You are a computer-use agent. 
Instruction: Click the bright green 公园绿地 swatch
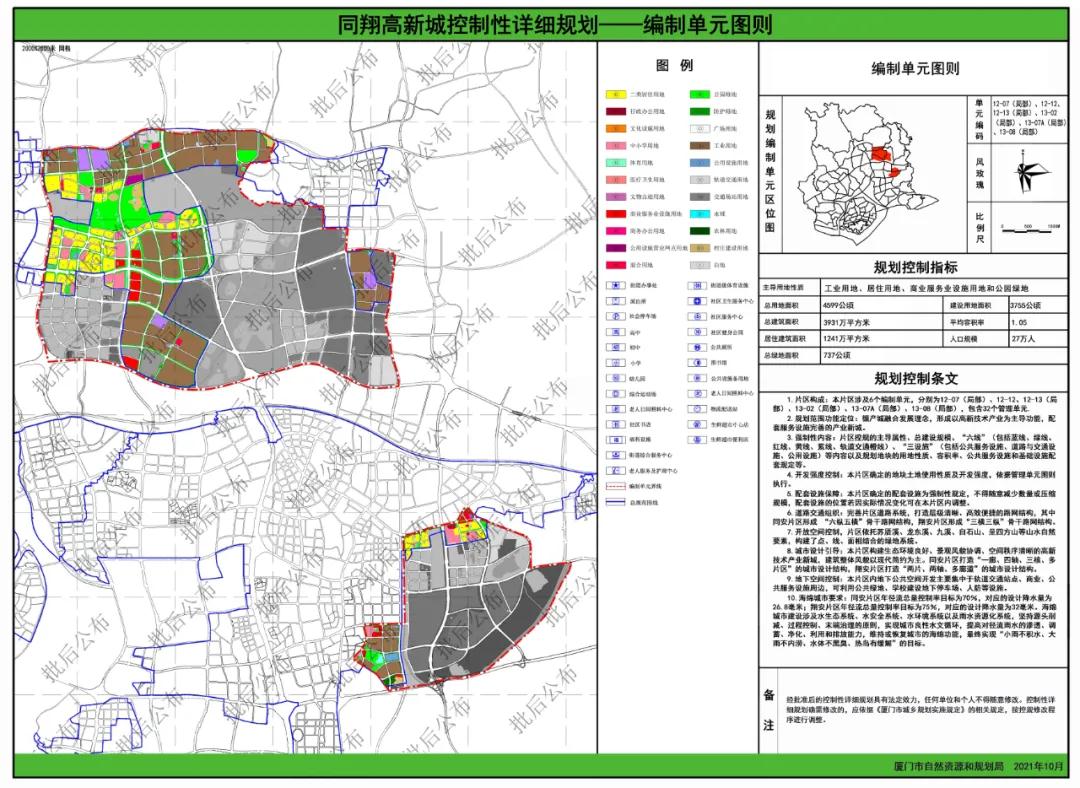700,94
